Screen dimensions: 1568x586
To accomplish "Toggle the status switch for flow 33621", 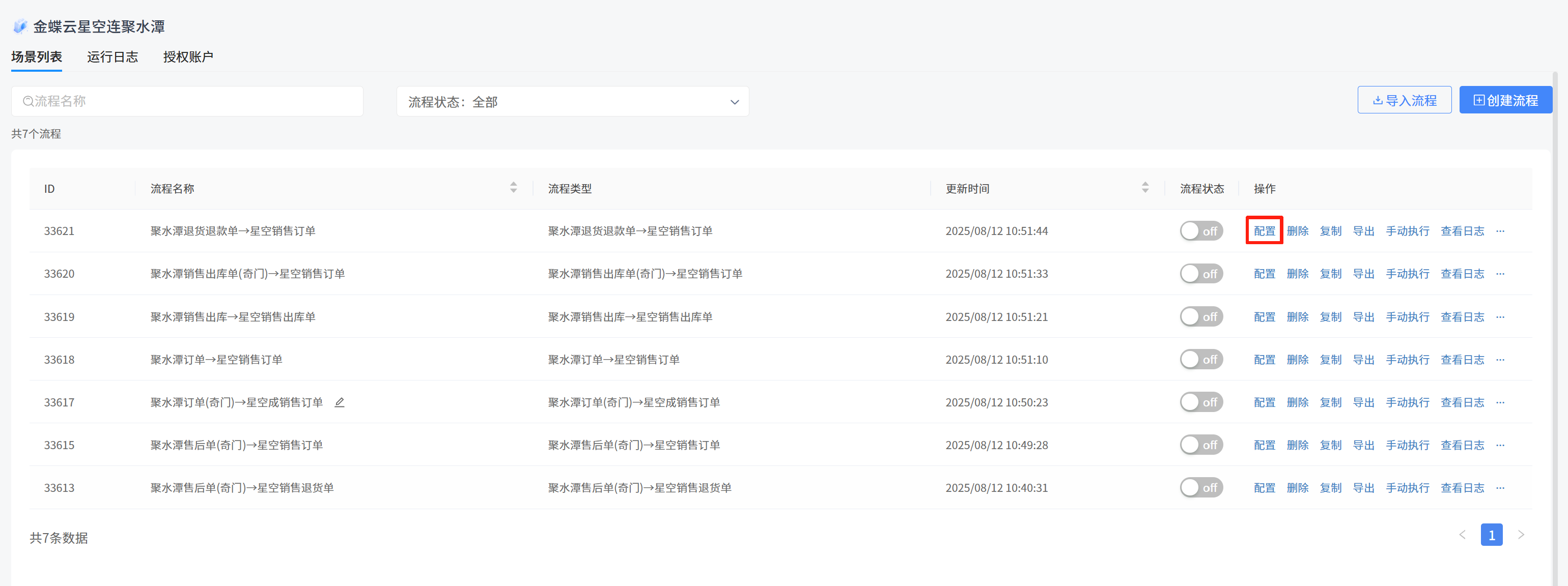I will 1201,231.
